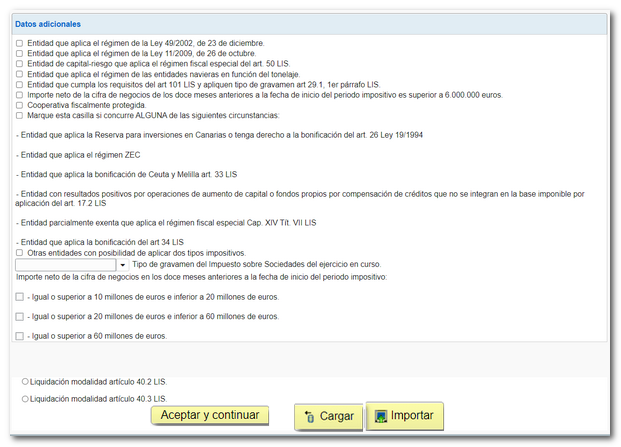Check the 20 to 60 millones de euros box

click(20, 316)
